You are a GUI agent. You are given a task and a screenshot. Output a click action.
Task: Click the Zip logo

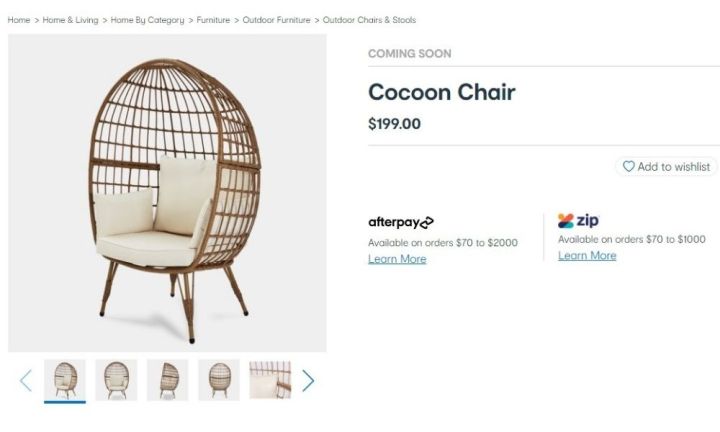[579, 221]
